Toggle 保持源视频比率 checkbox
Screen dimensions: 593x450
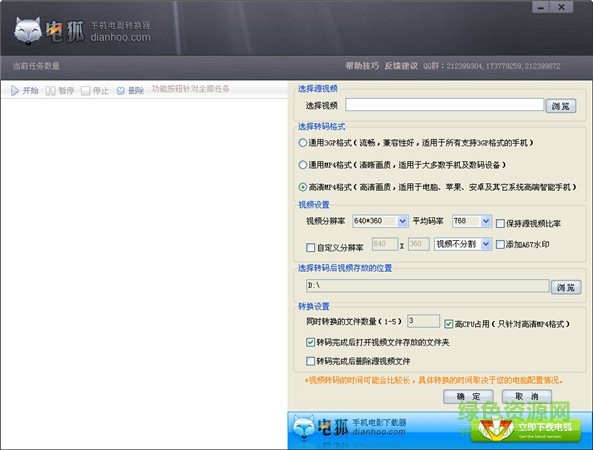point(500,223)
